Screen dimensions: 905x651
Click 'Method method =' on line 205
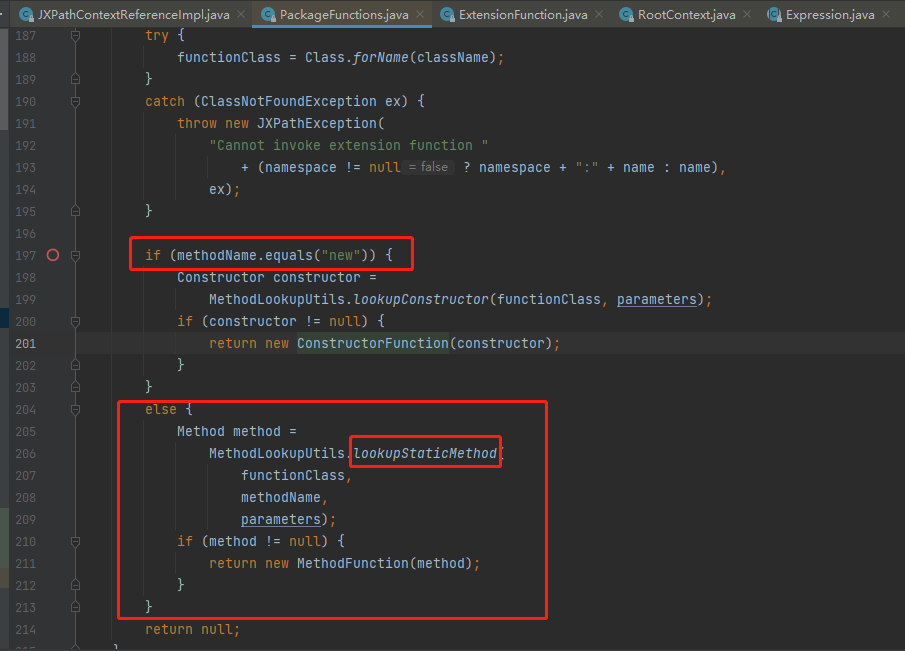pos(237,432)
